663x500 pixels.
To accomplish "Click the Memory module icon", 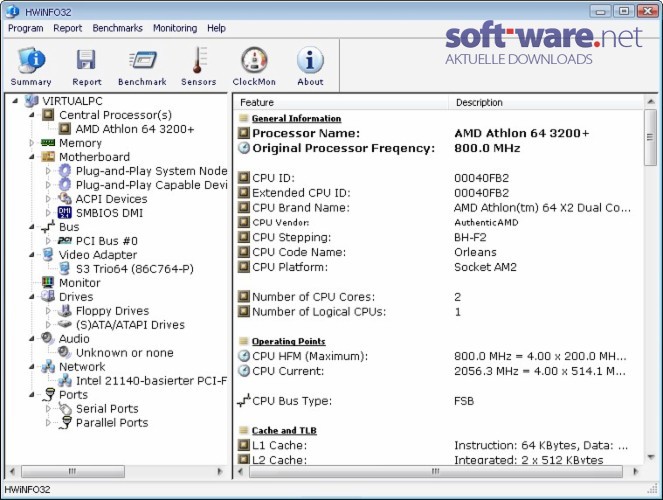I will 48,143.
